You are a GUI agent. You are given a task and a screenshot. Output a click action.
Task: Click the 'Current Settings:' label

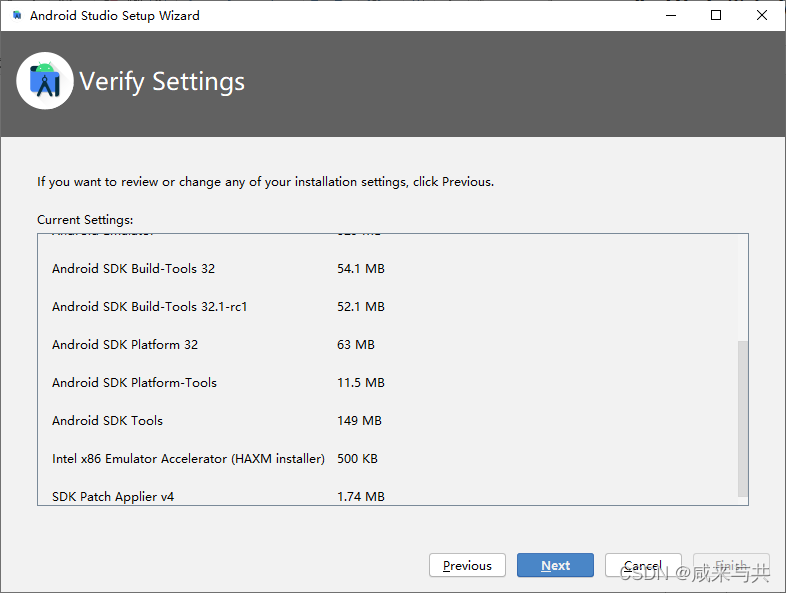pos(85,220)
